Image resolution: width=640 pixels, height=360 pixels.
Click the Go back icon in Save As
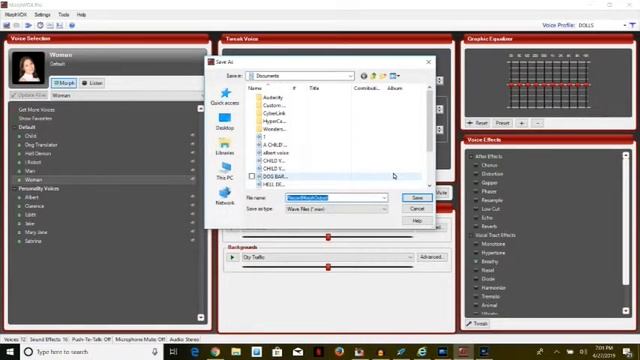point(364,76)
